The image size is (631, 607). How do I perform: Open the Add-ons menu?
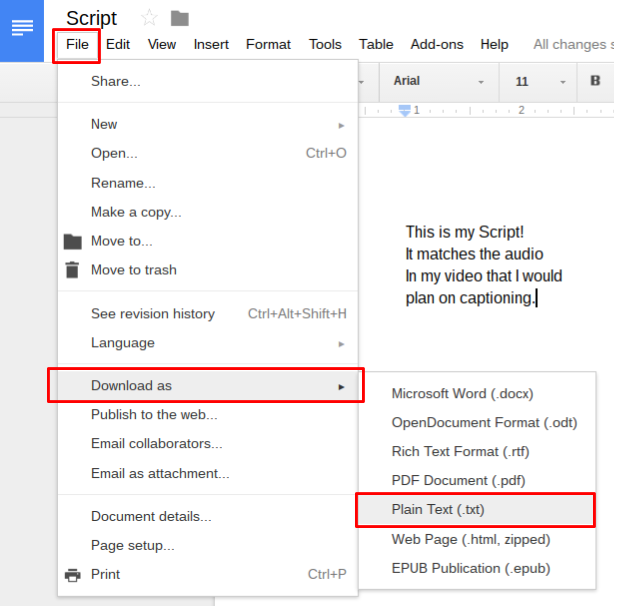[x=437, y=44]
